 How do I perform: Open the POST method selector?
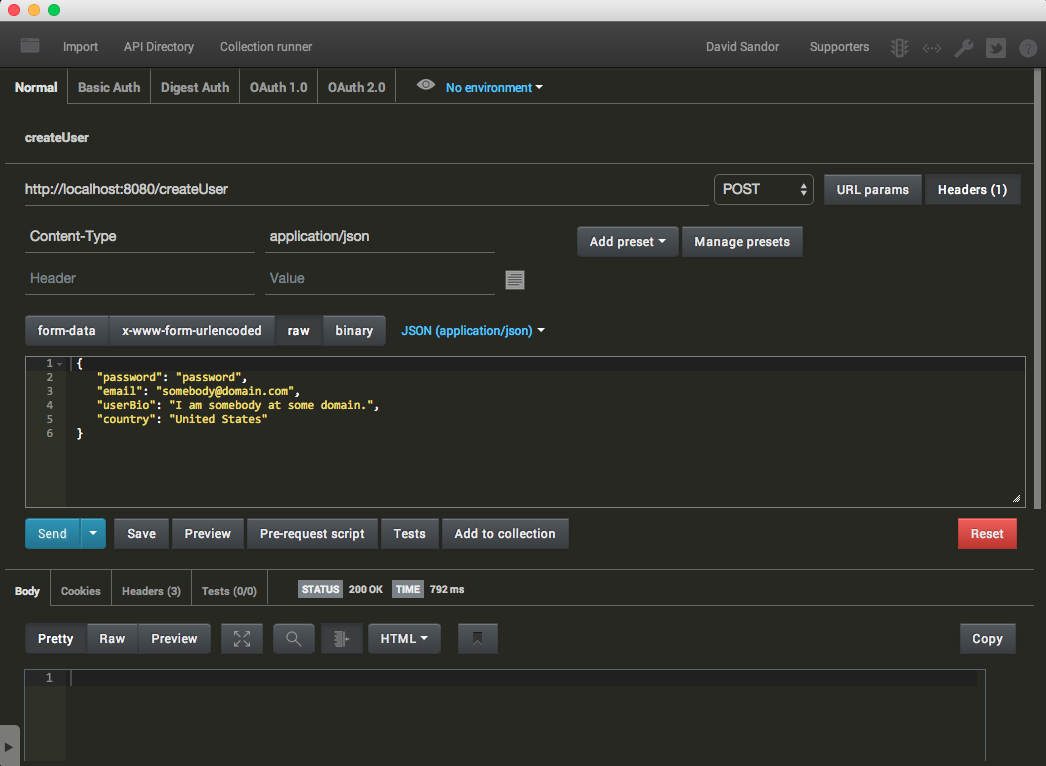[x=764, y=189]
